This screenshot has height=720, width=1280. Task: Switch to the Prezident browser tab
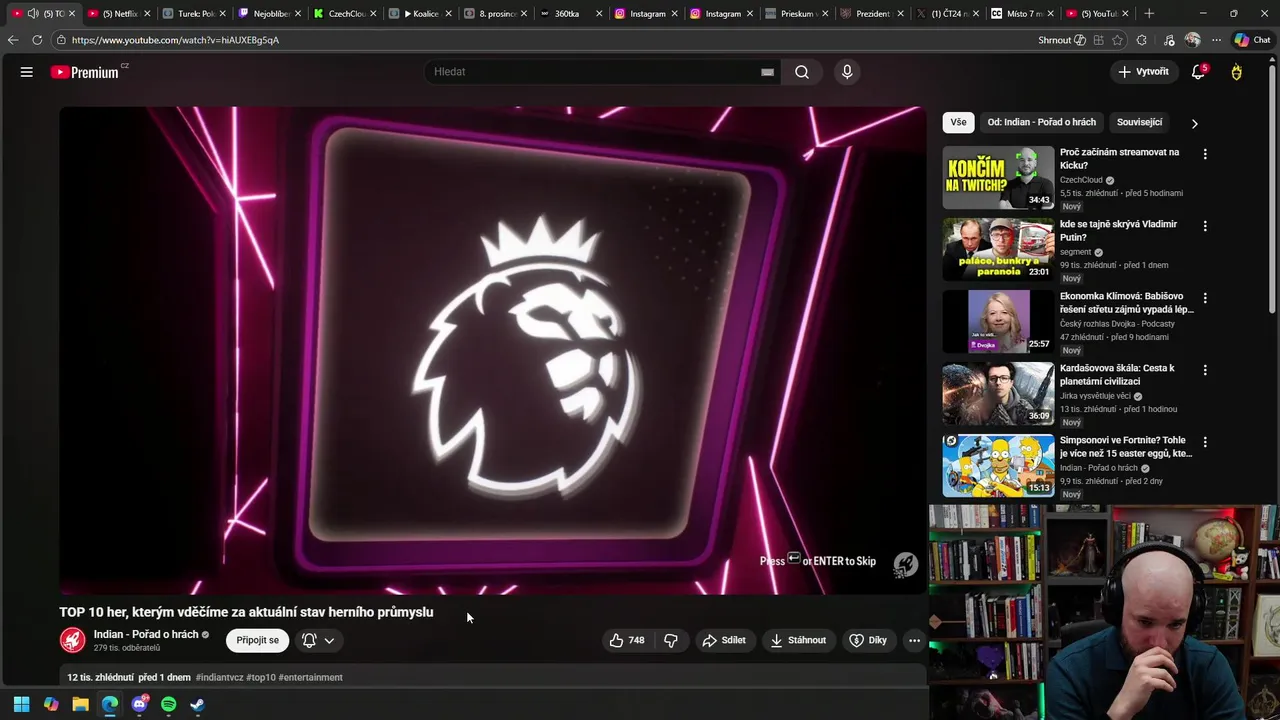click(872, 13)
